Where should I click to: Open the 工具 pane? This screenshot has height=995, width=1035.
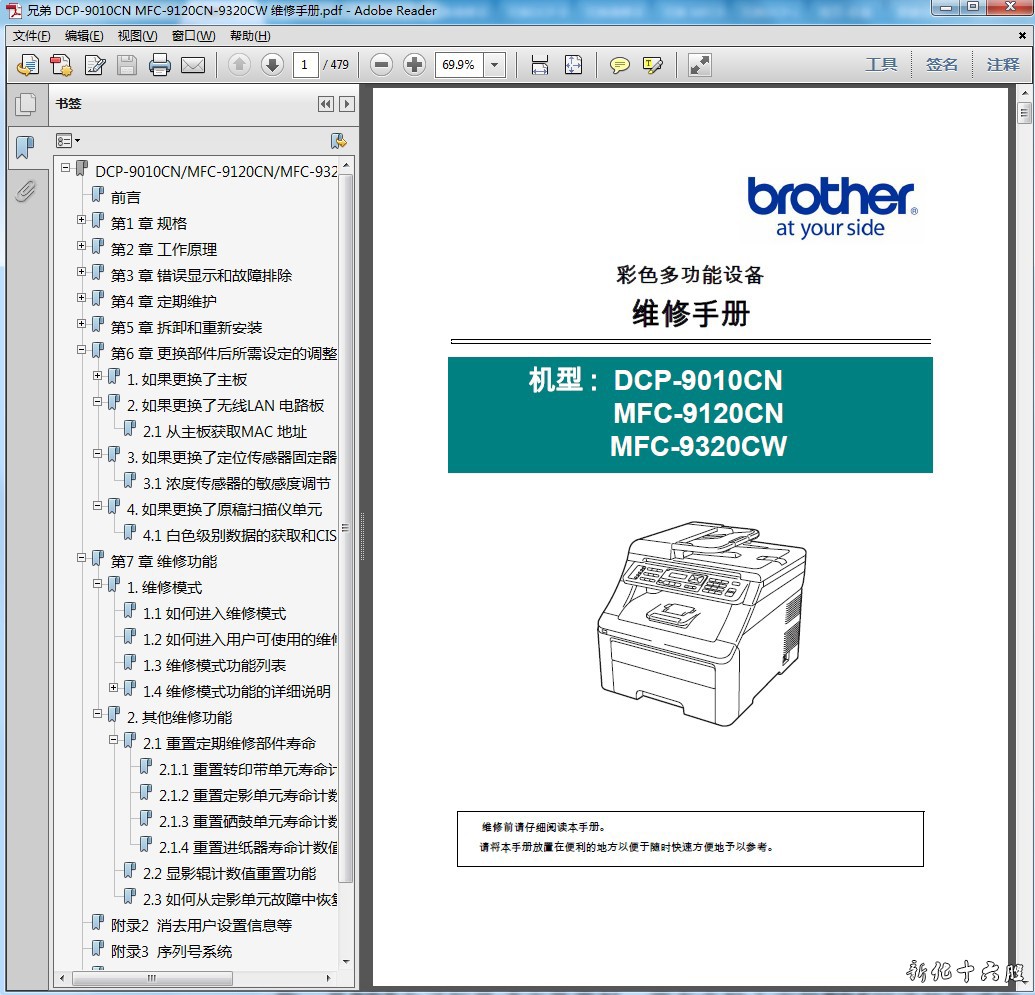[881, 65]
